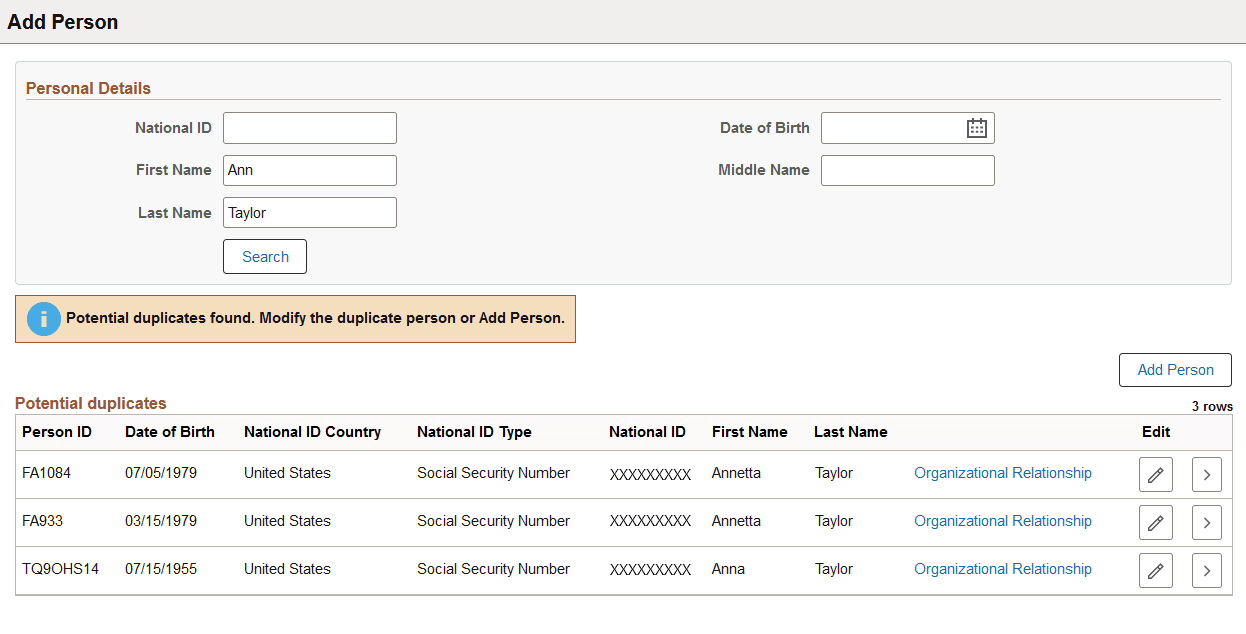Click the edit pencil for person FA933

(x=1155, y=522)
